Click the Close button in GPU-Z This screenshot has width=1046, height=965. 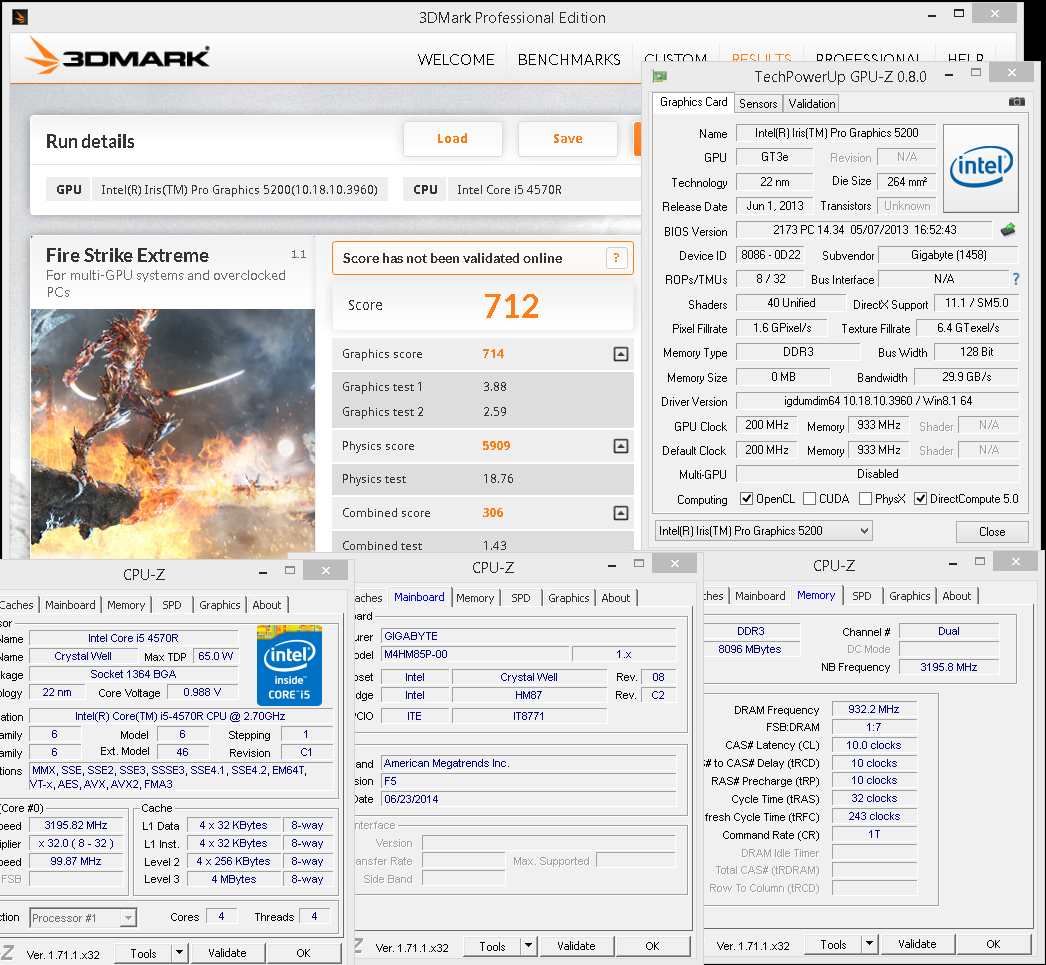tap(992, 532)
